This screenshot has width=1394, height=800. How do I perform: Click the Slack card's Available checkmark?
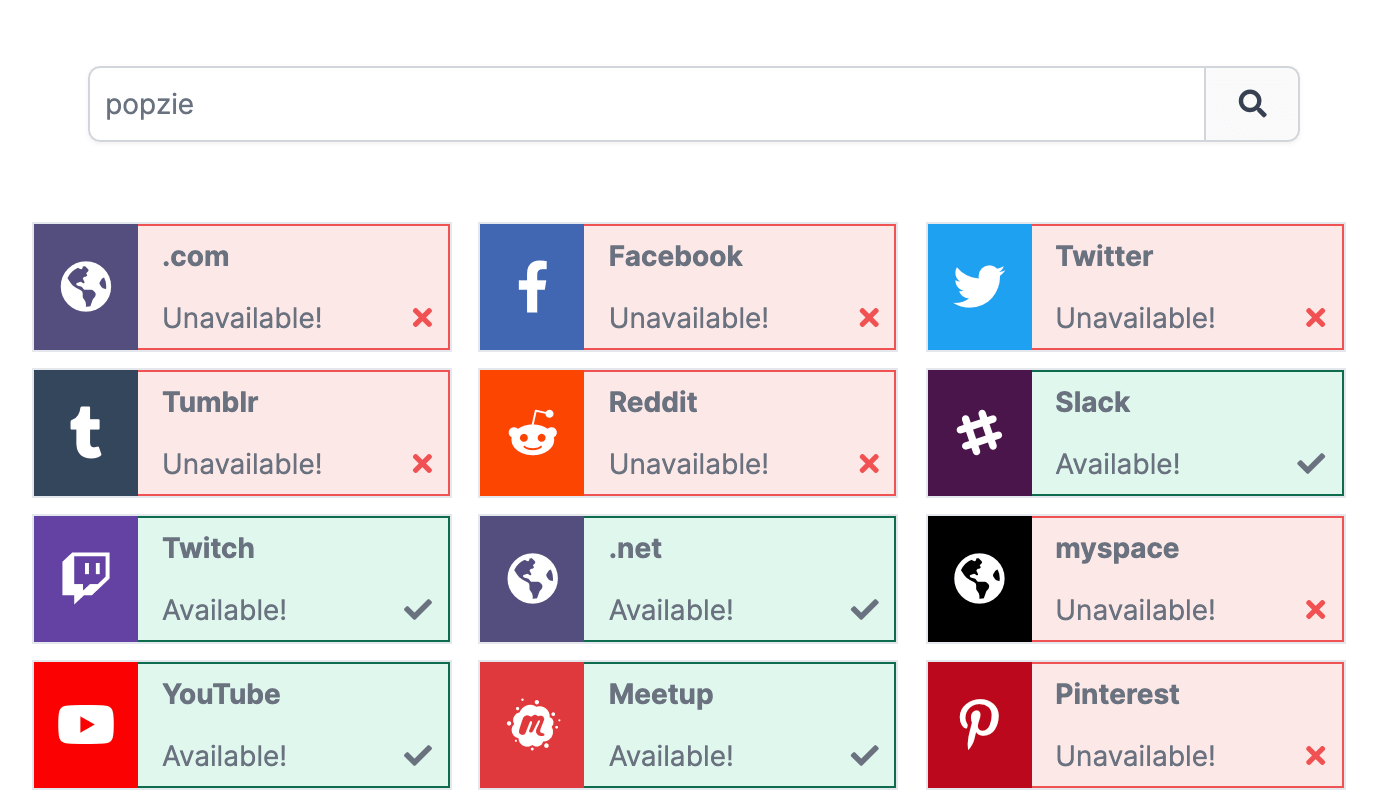(1311, 463)
